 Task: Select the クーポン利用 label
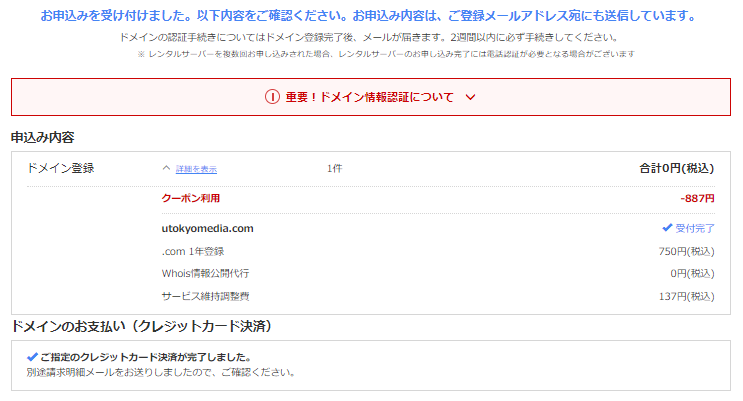[x=190, y=198]
